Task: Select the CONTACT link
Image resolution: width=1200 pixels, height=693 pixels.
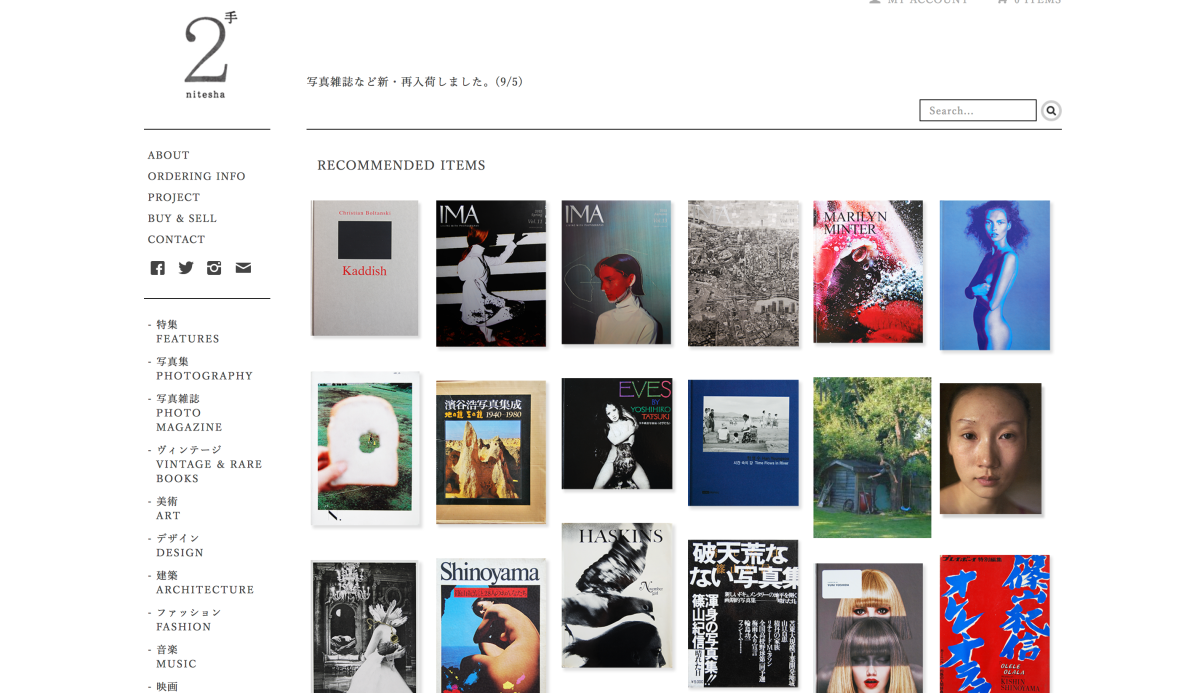Action: click(x=176, y=239)
